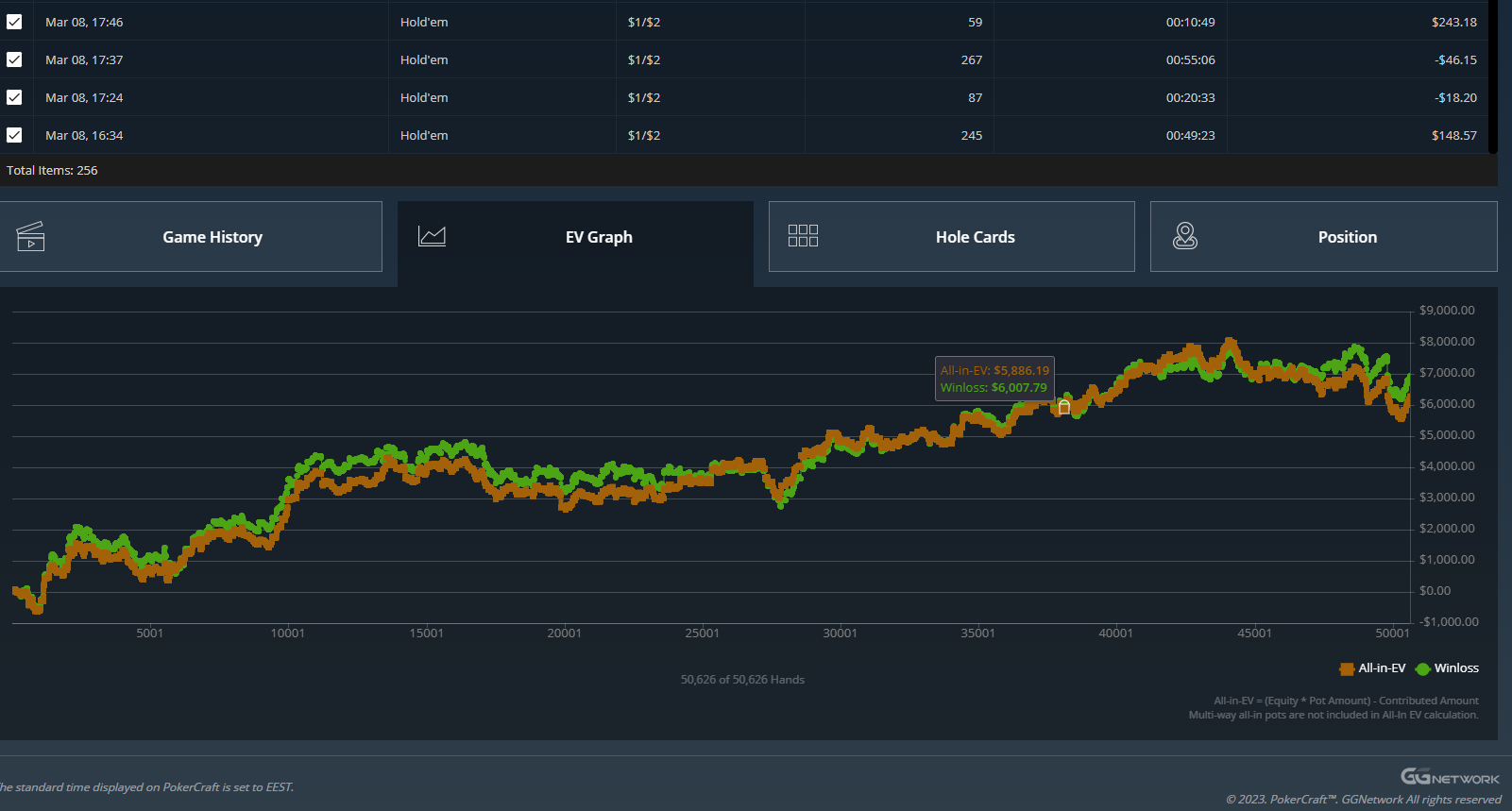Click the Position player icon
This screenshot has width=1512, height=811.
pyautogui.click(x=1184, y=236)
